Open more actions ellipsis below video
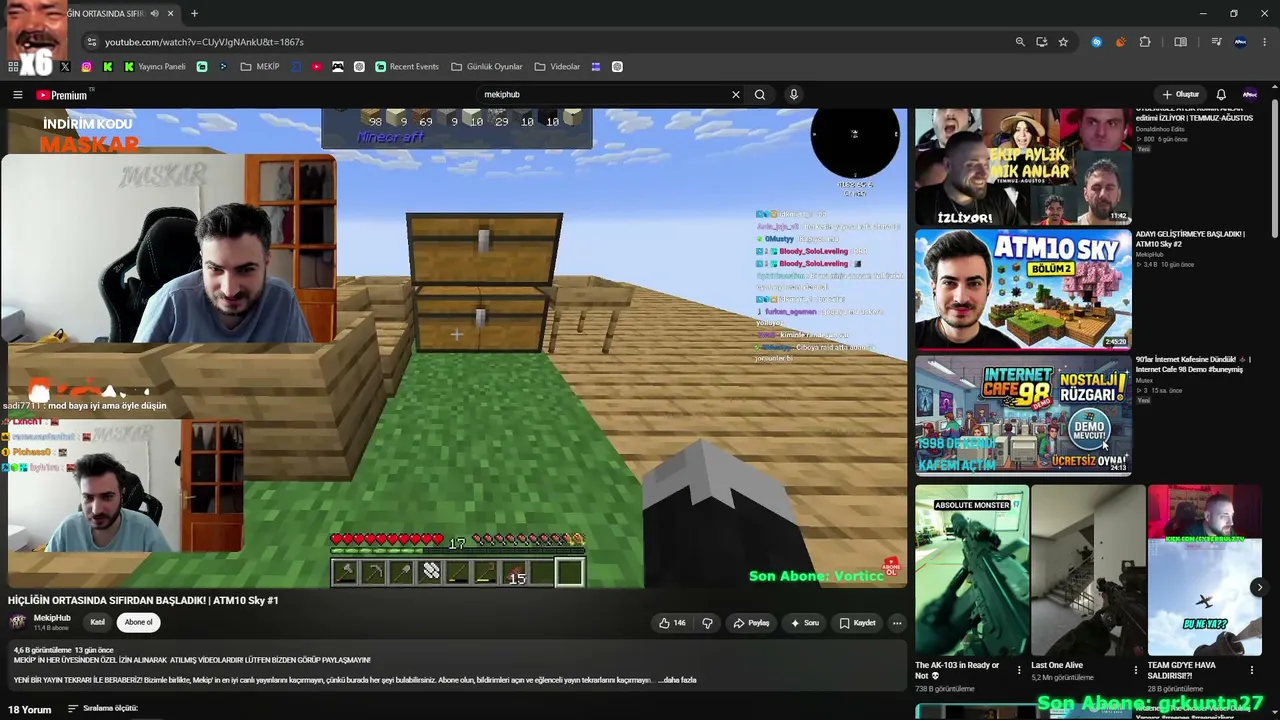1280x720 pixels. coord(897,623)
